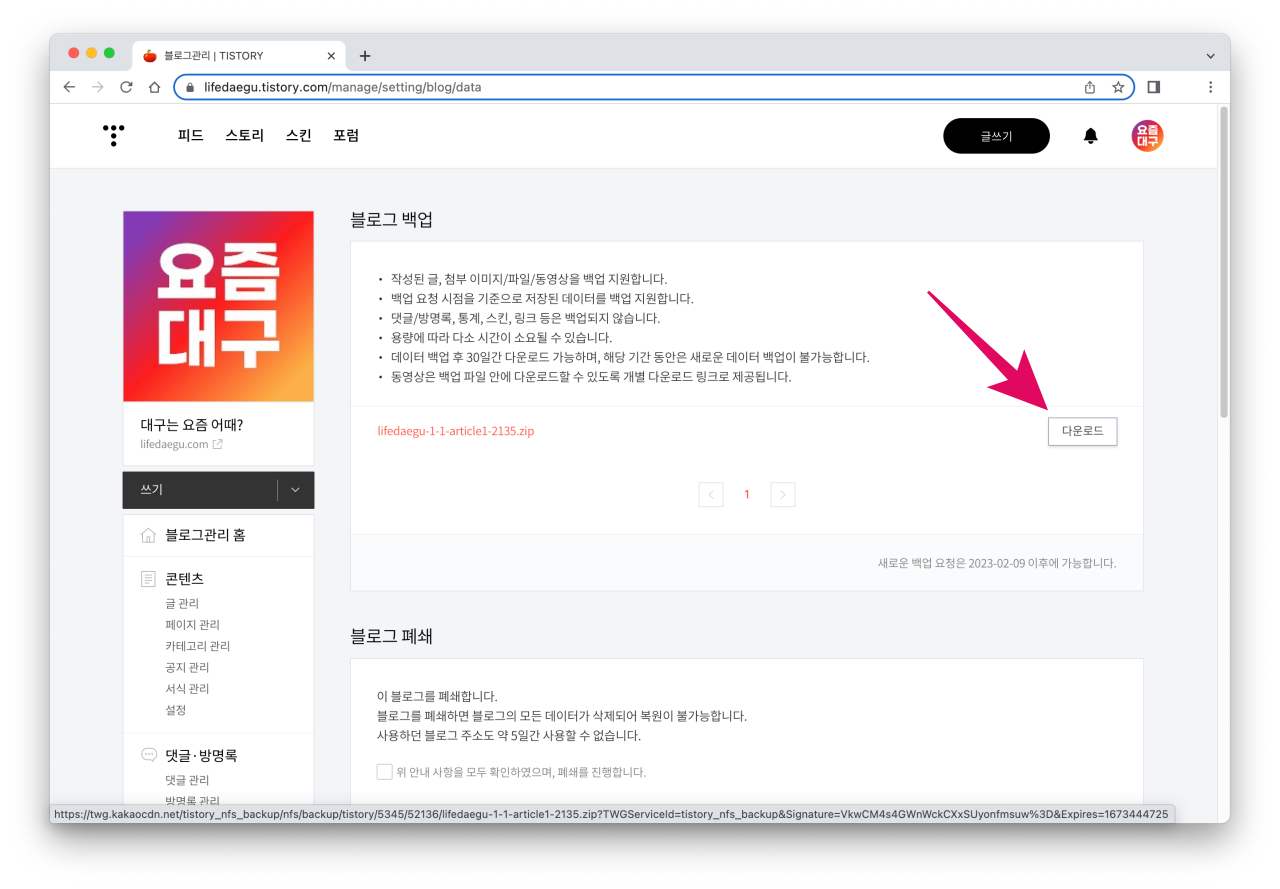Click the home icon beside 블로그관리 홈

[x=146, y=535]
